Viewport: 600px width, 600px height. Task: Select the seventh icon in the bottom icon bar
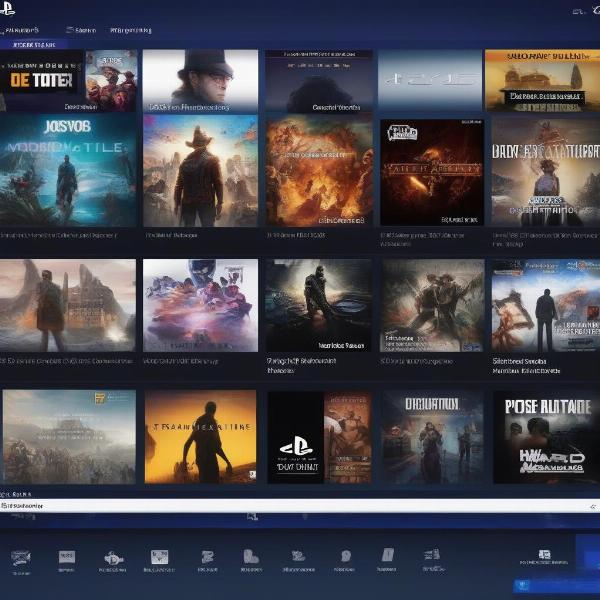[298, 556]
